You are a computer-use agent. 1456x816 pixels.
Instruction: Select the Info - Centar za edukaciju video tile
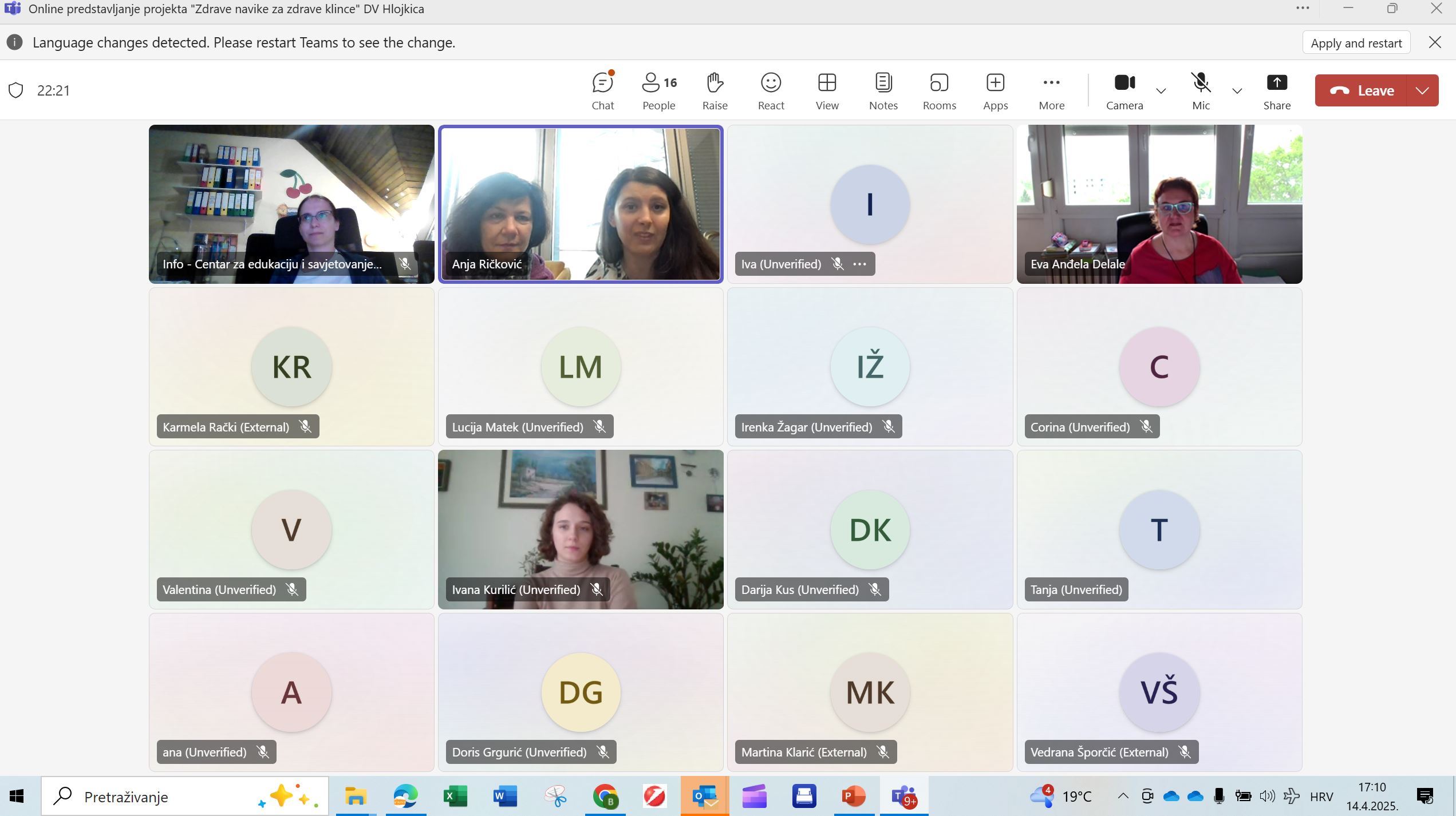click(291, 204)
